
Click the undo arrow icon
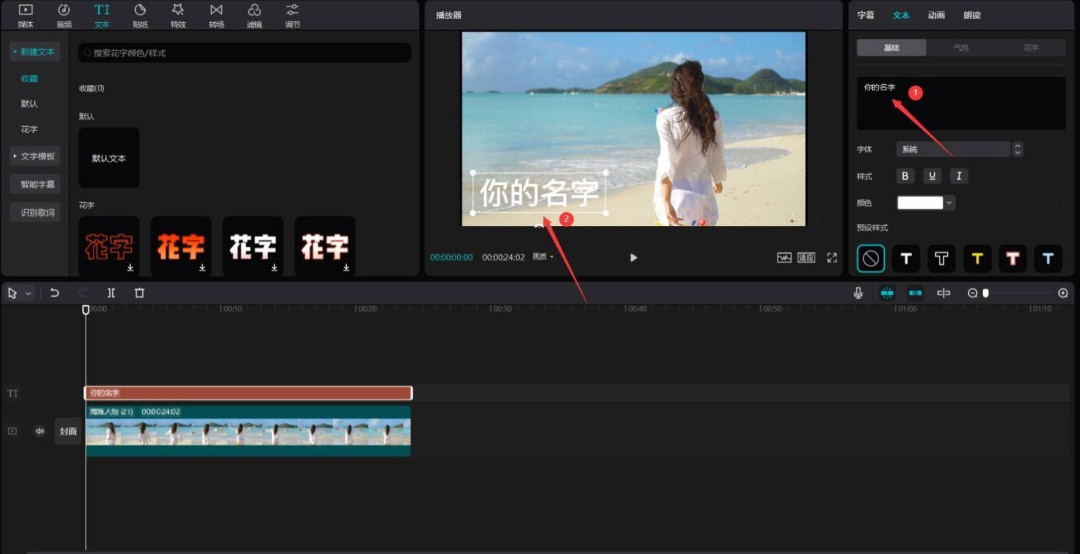point(55,293)
